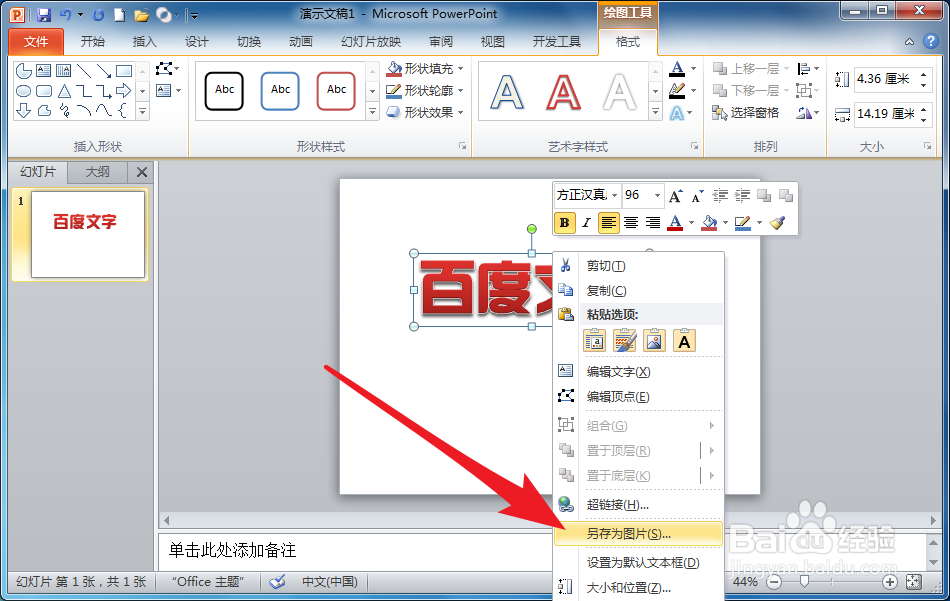Image resolution: width=950 pixels, height=601 pixels.
Task: Click Increase Indent icon in mini toolbar
Action: pyautogui.click(x=742, y=195)
